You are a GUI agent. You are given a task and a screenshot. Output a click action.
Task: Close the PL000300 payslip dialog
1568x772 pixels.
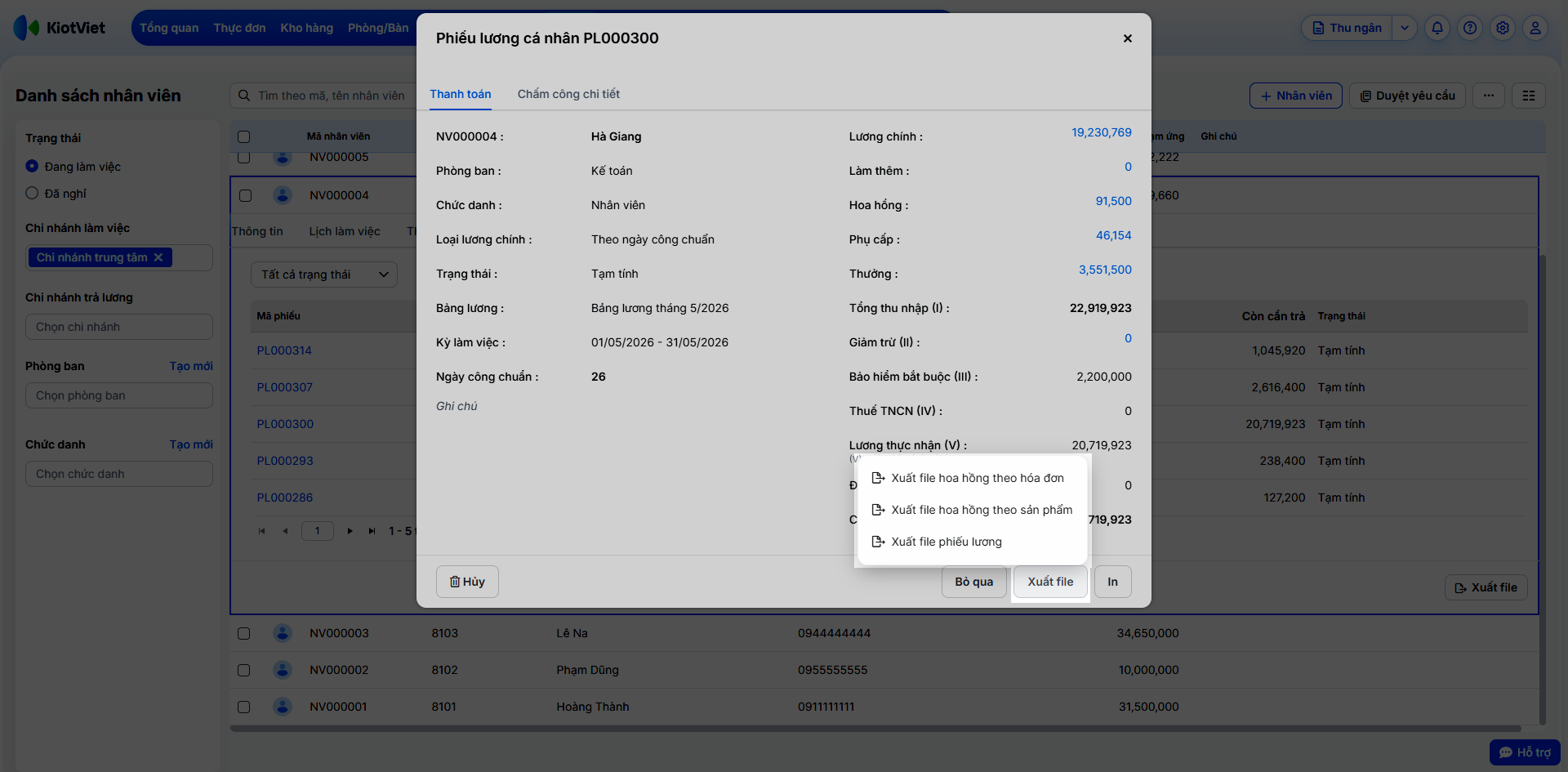click(1128, 38)
